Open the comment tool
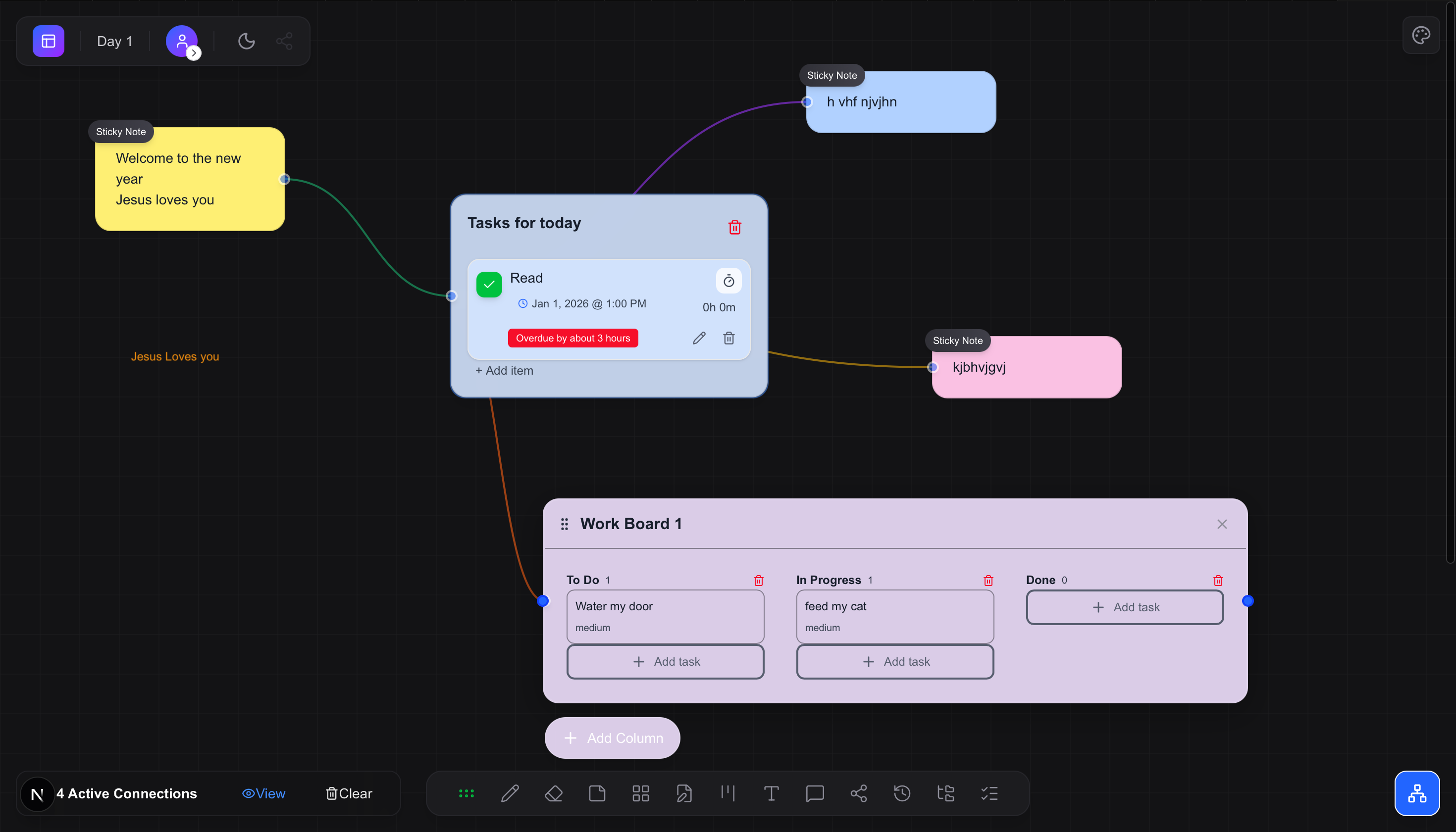 click(x=815, y=793)
